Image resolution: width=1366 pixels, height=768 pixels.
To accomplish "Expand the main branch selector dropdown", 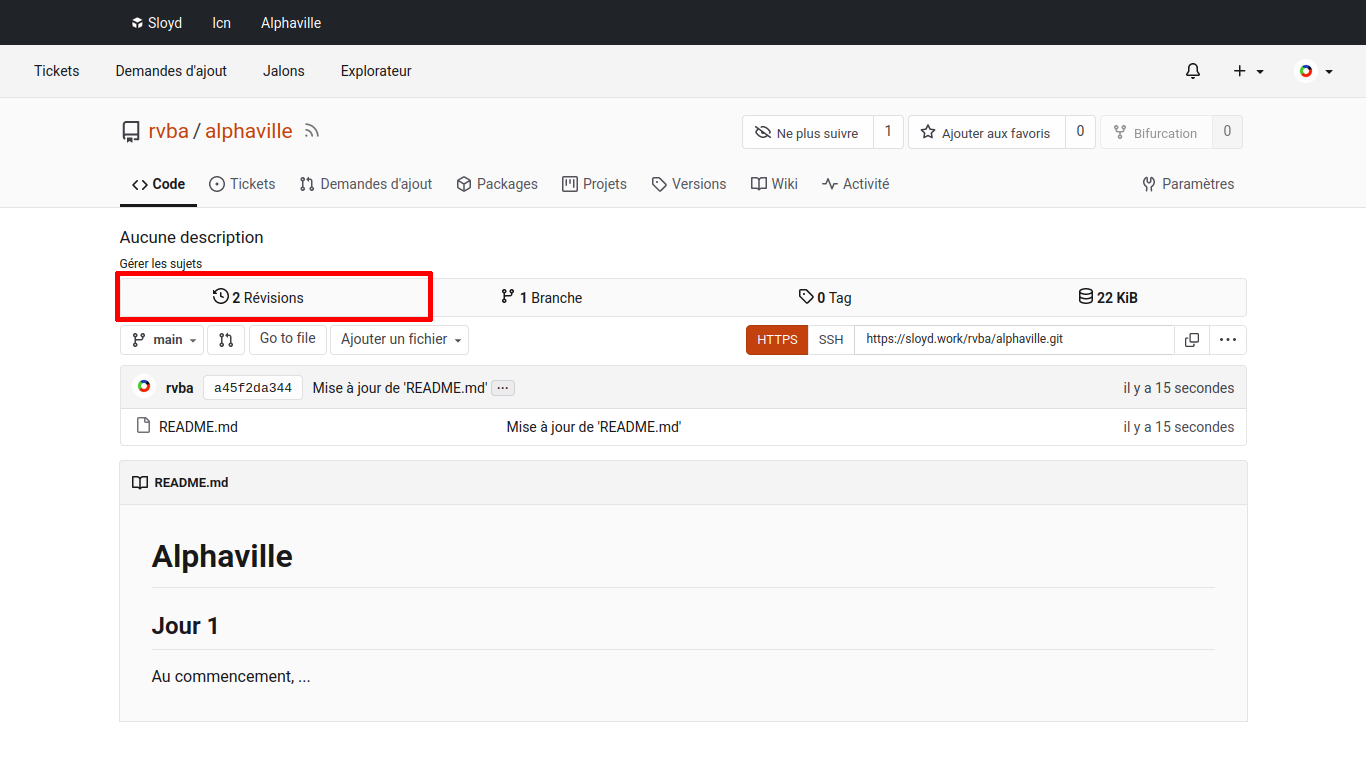I will [162, 340].
